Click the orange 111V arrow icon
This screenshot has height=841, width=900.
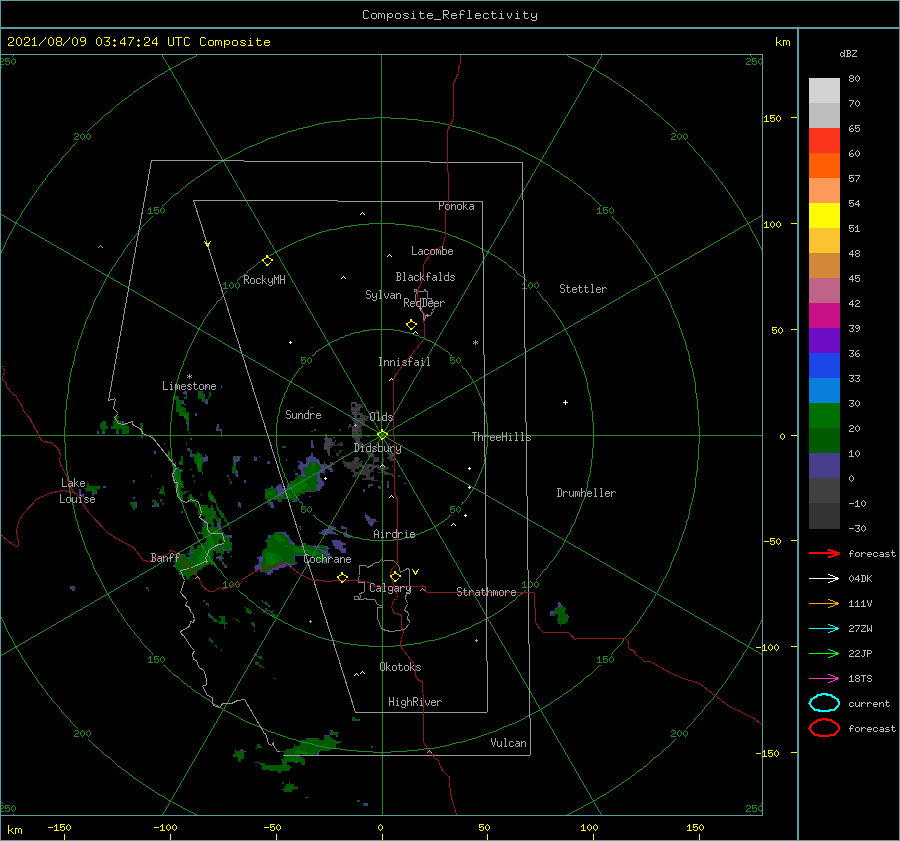pos(824,603)
